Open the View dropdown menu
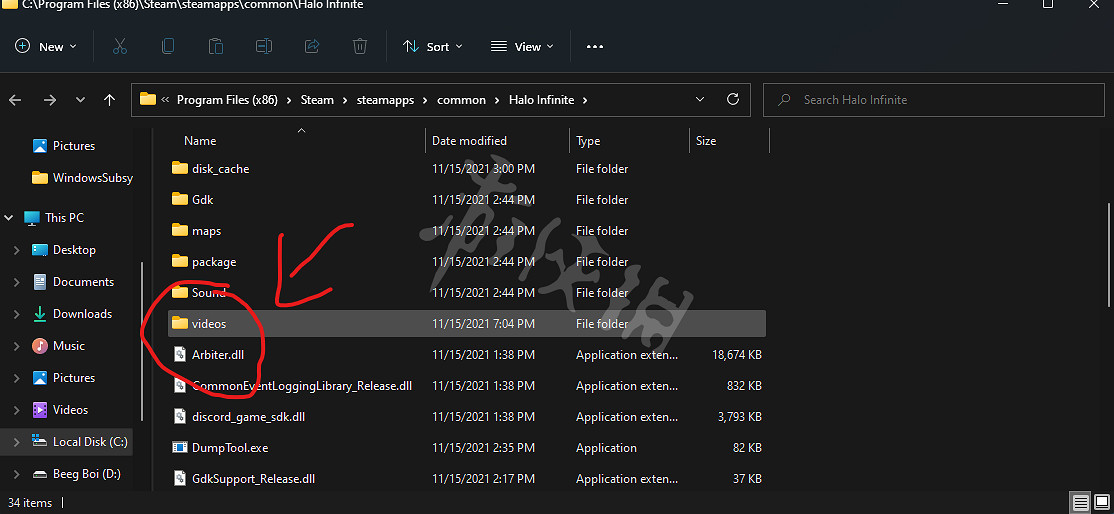1114x514 pixels. point(516,46)
